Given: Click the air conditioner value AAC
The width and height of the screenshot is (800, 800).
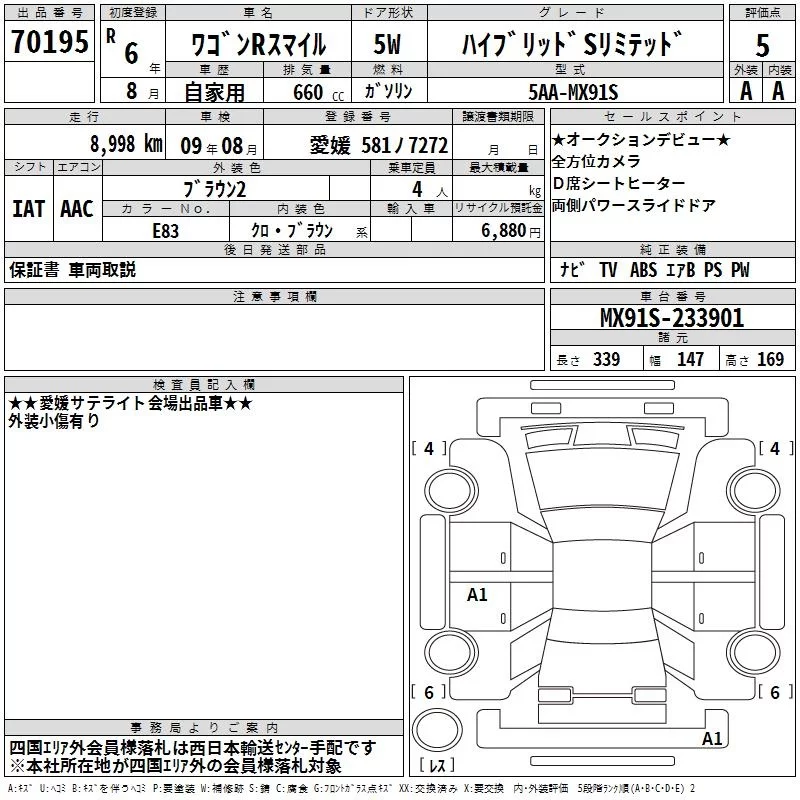Looking at the screenshot, I should (77, 209).
